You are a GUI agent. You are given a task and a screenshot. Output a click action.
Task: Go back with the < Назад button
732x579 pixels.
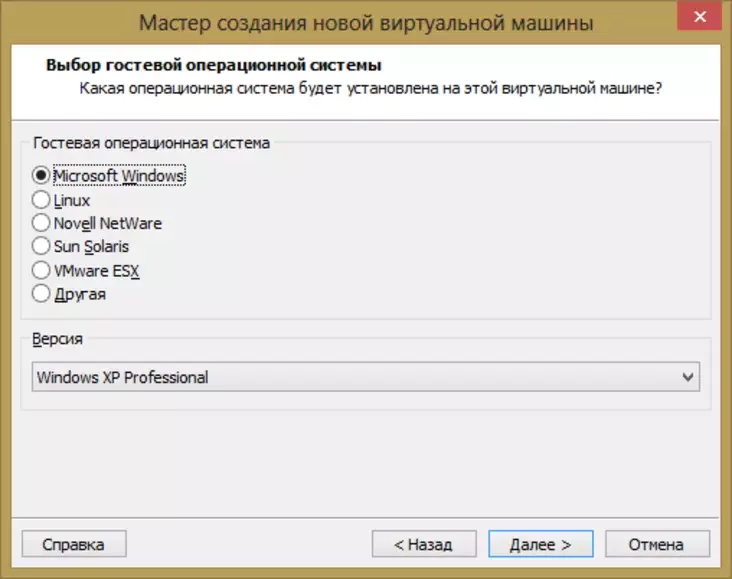(x=422, y=545)
